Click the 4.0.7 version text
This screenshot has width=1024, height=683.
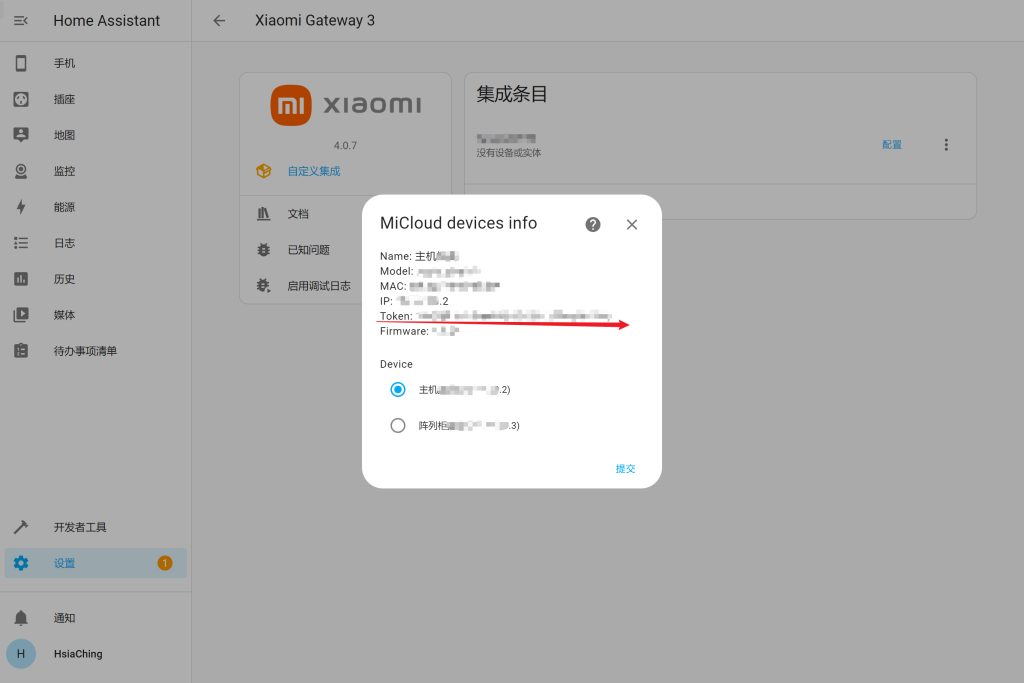pos(345,146)
